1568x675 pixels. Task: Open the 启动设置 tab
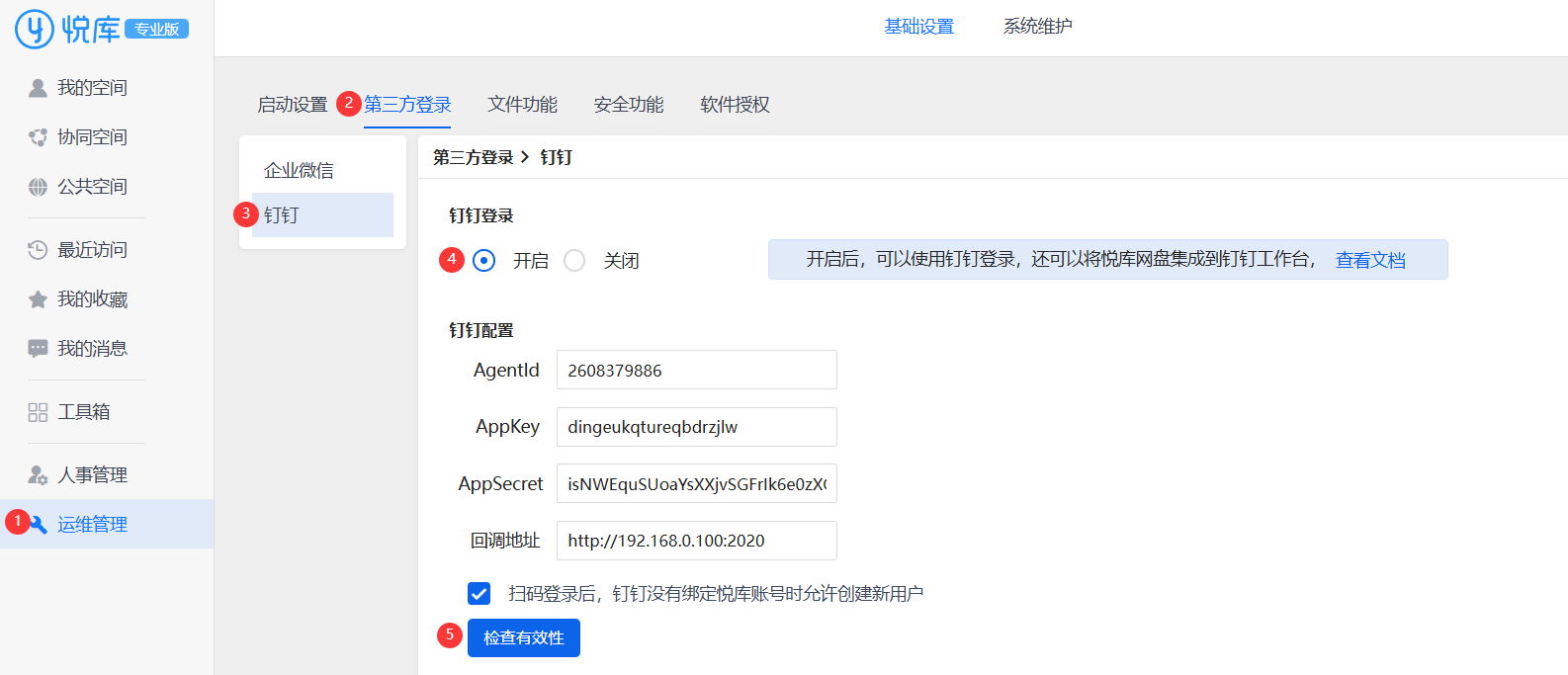click(293, 105)
